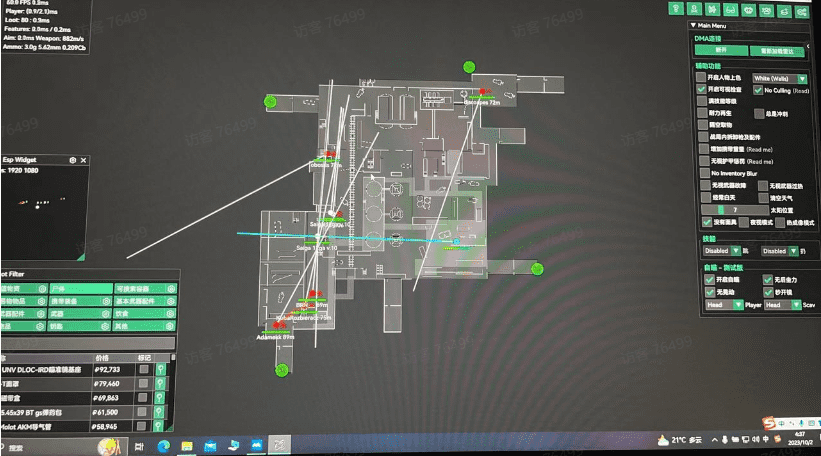The height and width of the screenshot is (456, 821).
Task: Adjust the 太阳位置 slider showing 7
Action: tap(736, 209)
